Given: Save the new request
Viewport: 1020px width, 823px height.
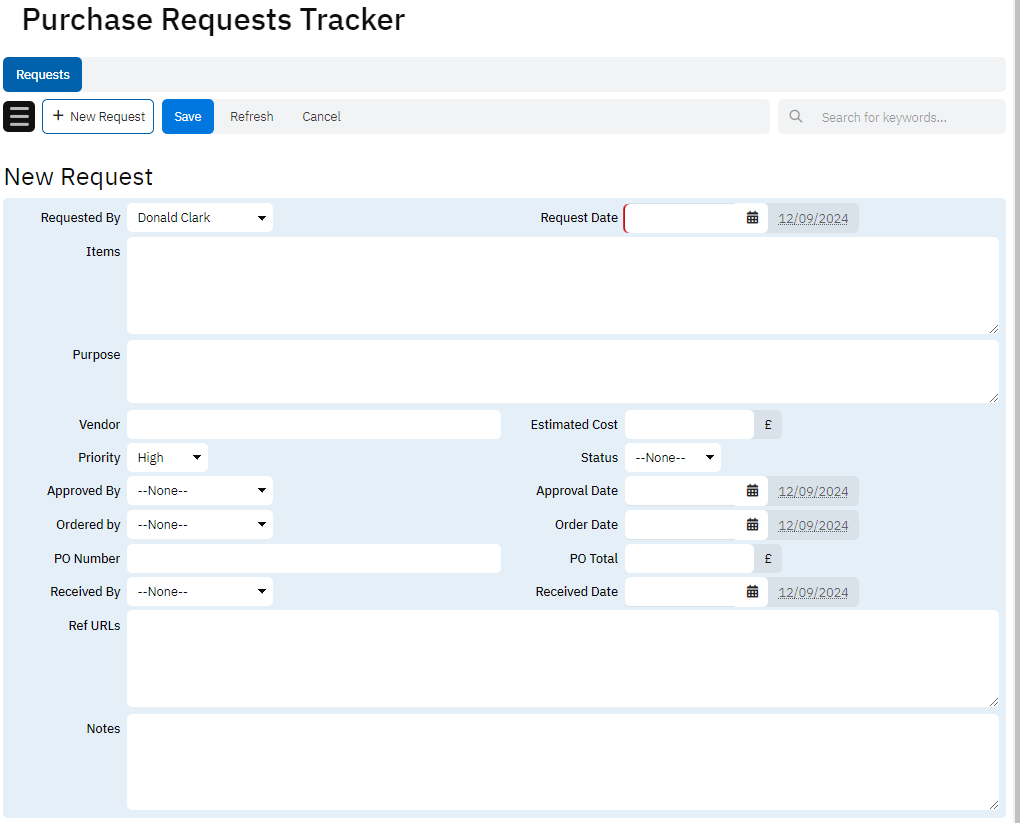Looking at the screenshot, I should (188, 116).
